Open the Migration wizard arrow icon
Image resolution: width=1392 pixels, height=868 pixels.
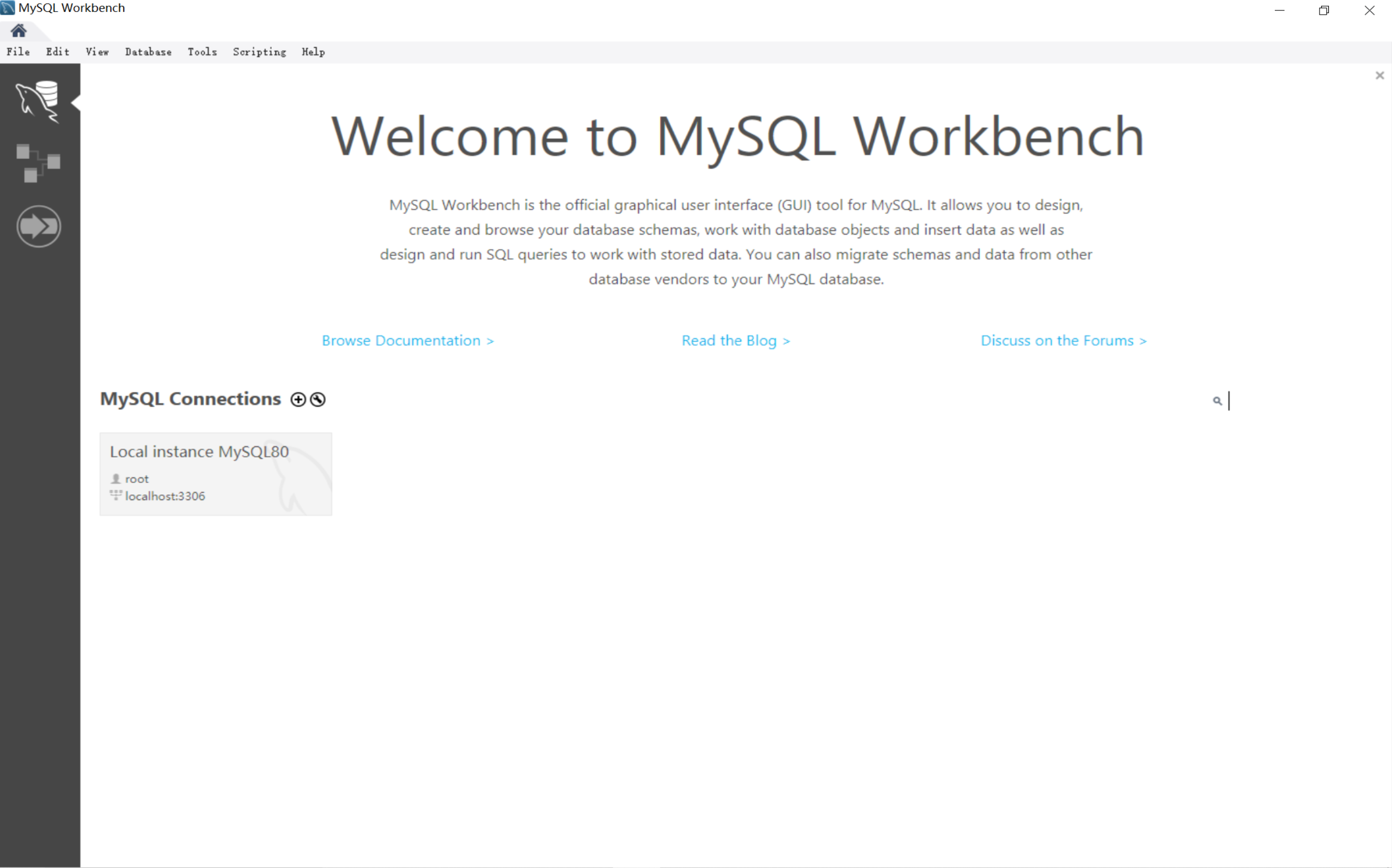point(39,225)
